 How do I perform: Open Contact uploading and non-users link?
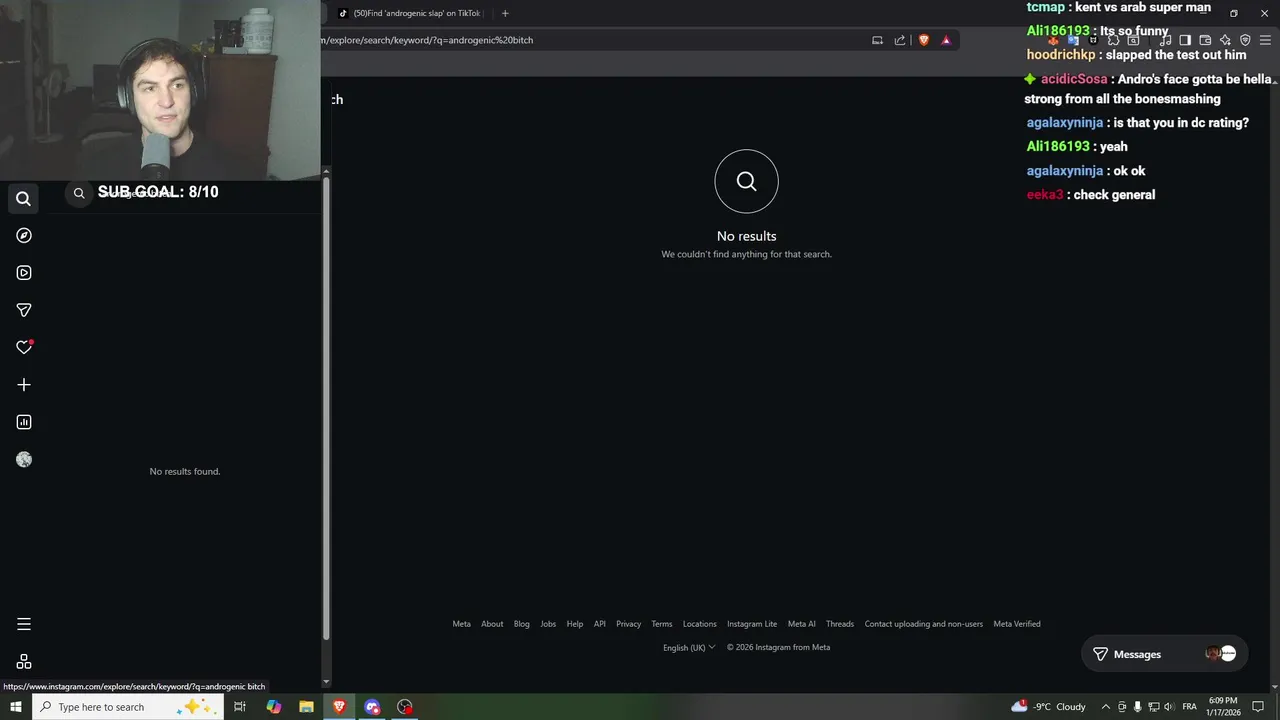tap(924, 624)
